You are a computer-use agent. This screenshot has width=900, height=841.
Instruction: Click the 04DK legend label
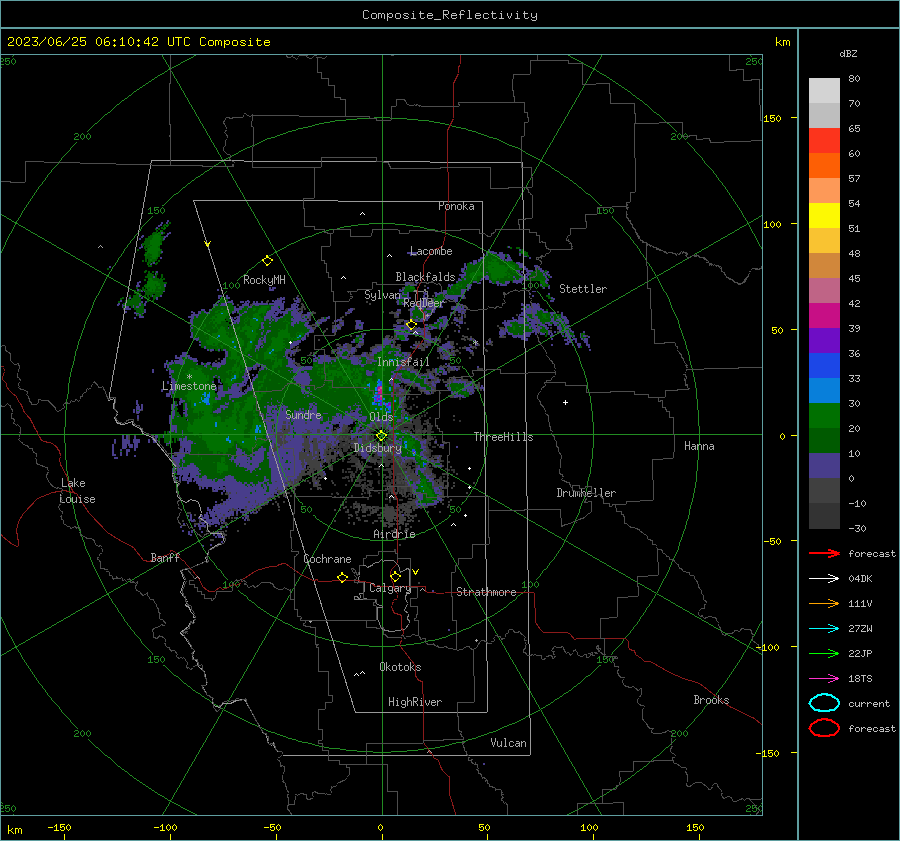click(860, 579)
